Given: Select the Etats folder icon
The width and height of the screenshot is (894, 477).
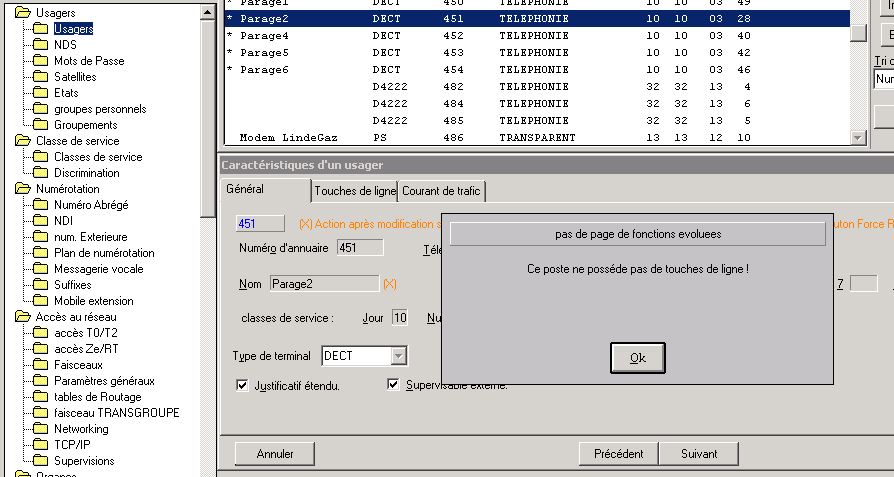Looking at the screenshot, I should coord(40,92).
